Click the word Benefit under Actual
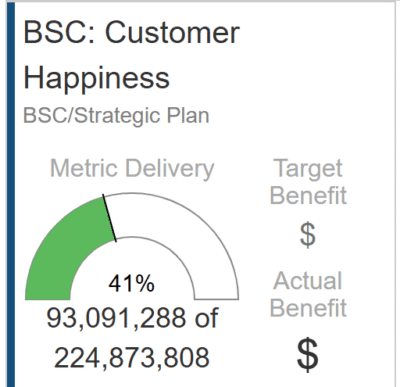The height and width of the screenshot is (387, 400). (x=308, y=307)
